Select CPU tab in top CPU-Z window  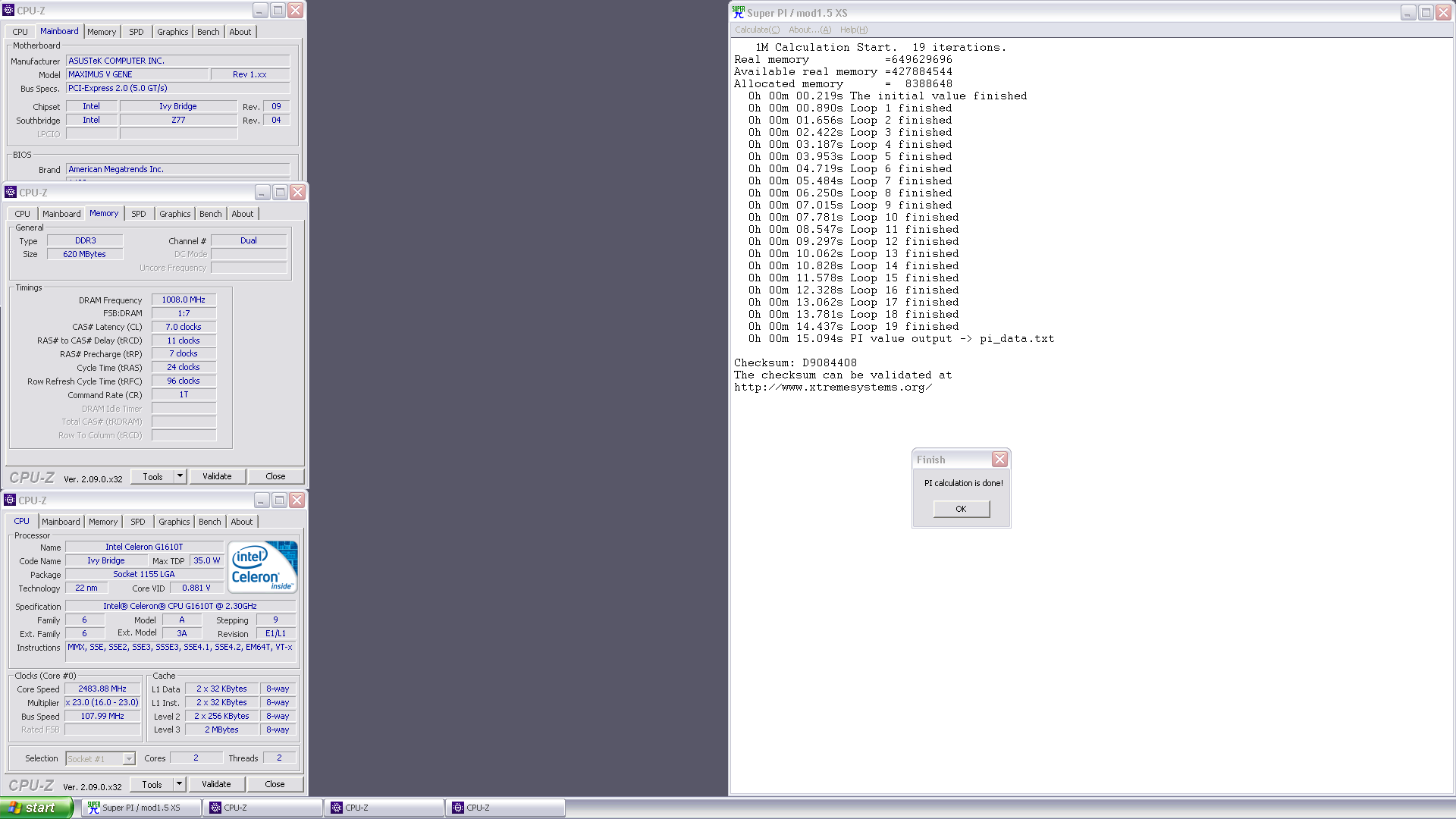20,32
